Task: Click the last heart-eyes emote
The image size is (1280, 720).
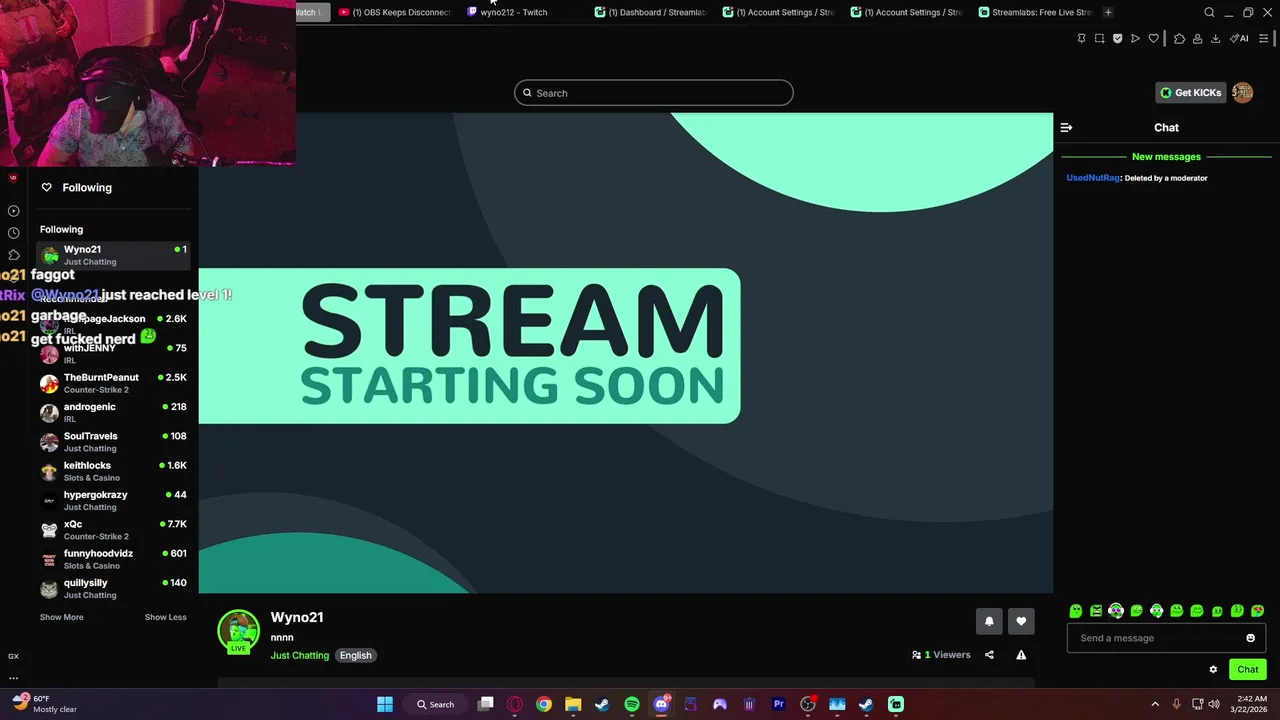Action: point(1257,611)
